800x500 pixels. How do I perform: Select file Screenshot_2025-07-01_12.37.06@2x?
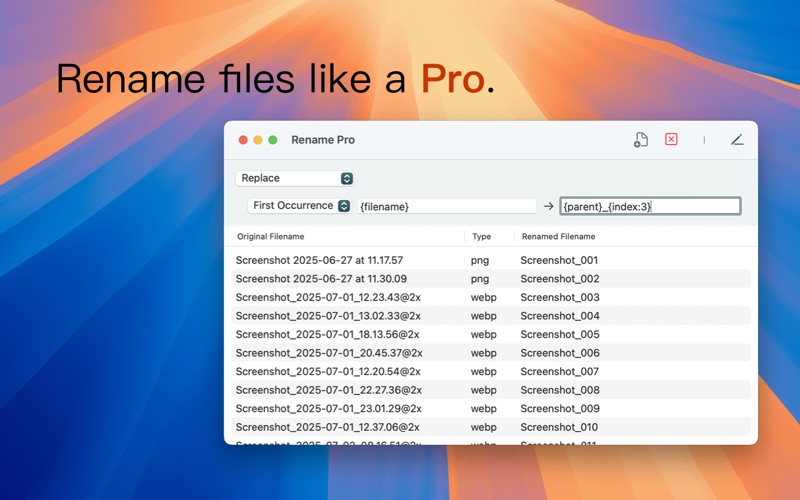[x=328, y=427]
